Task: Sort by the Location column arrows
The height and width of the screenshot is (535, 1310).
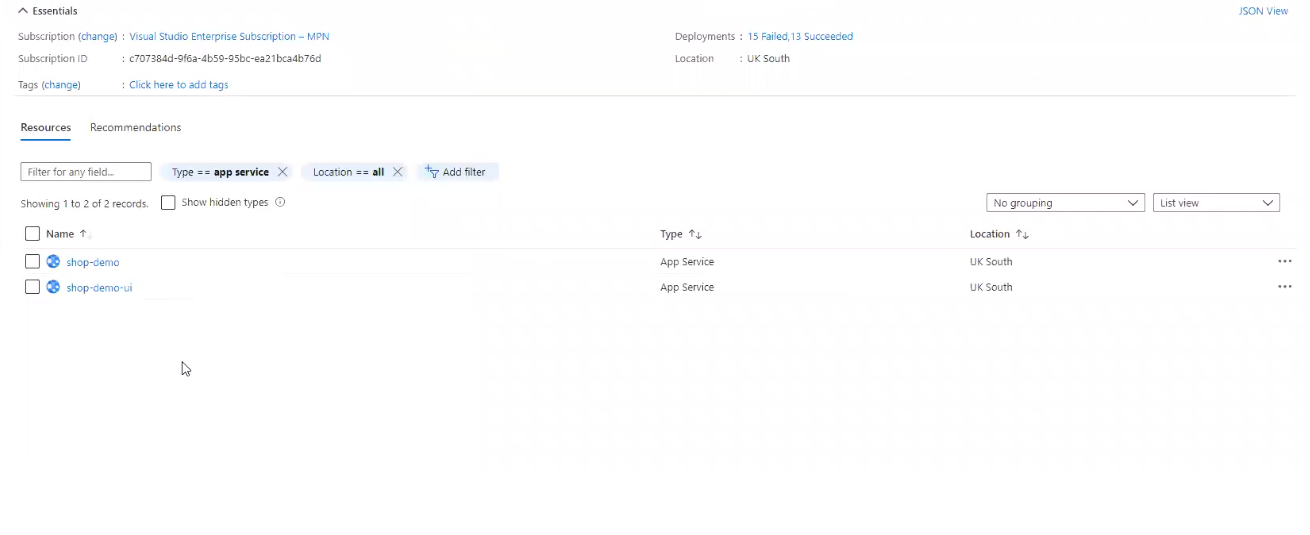Action: coord(1022,234)
